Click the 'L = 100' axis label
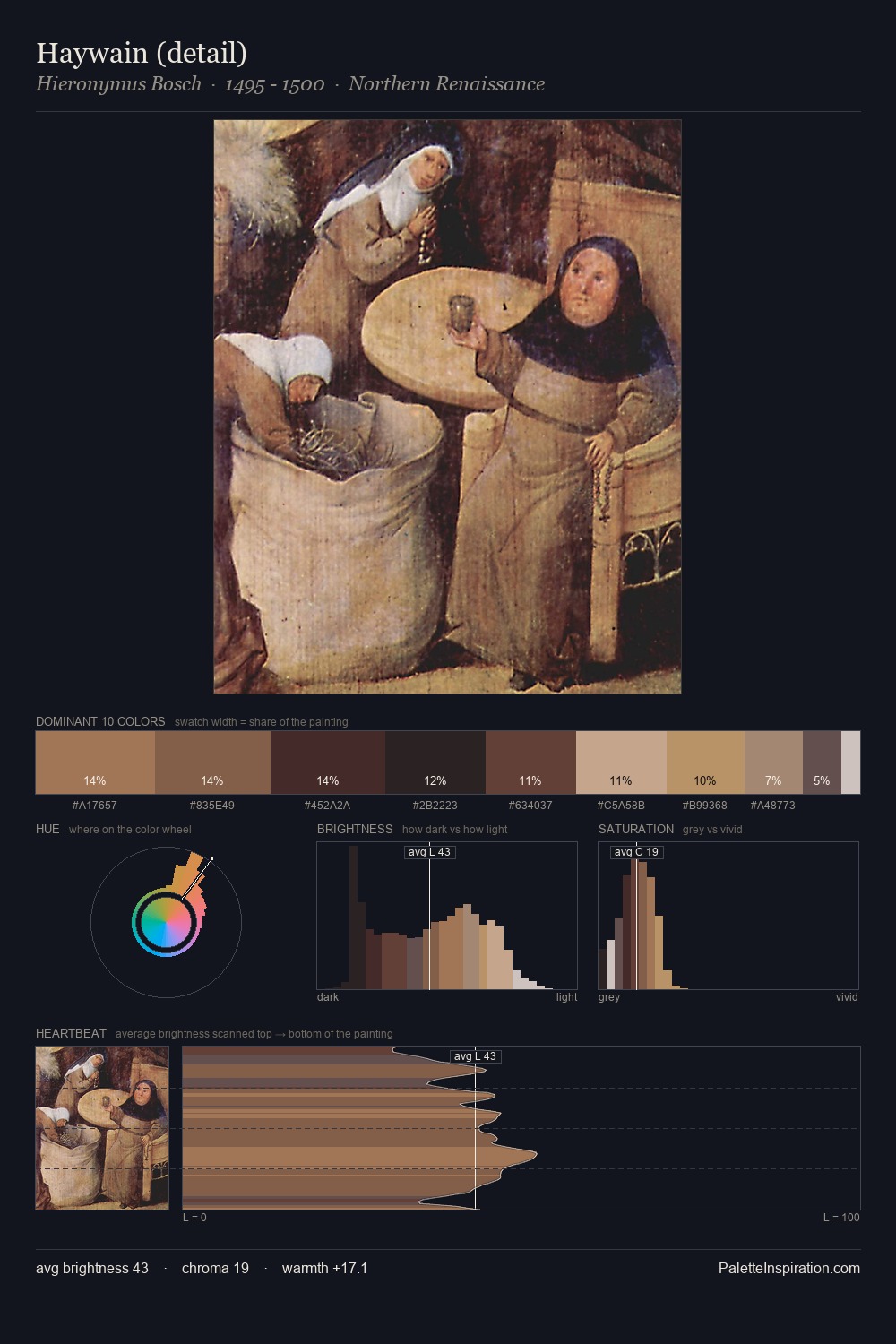 tap(841, 1217)
